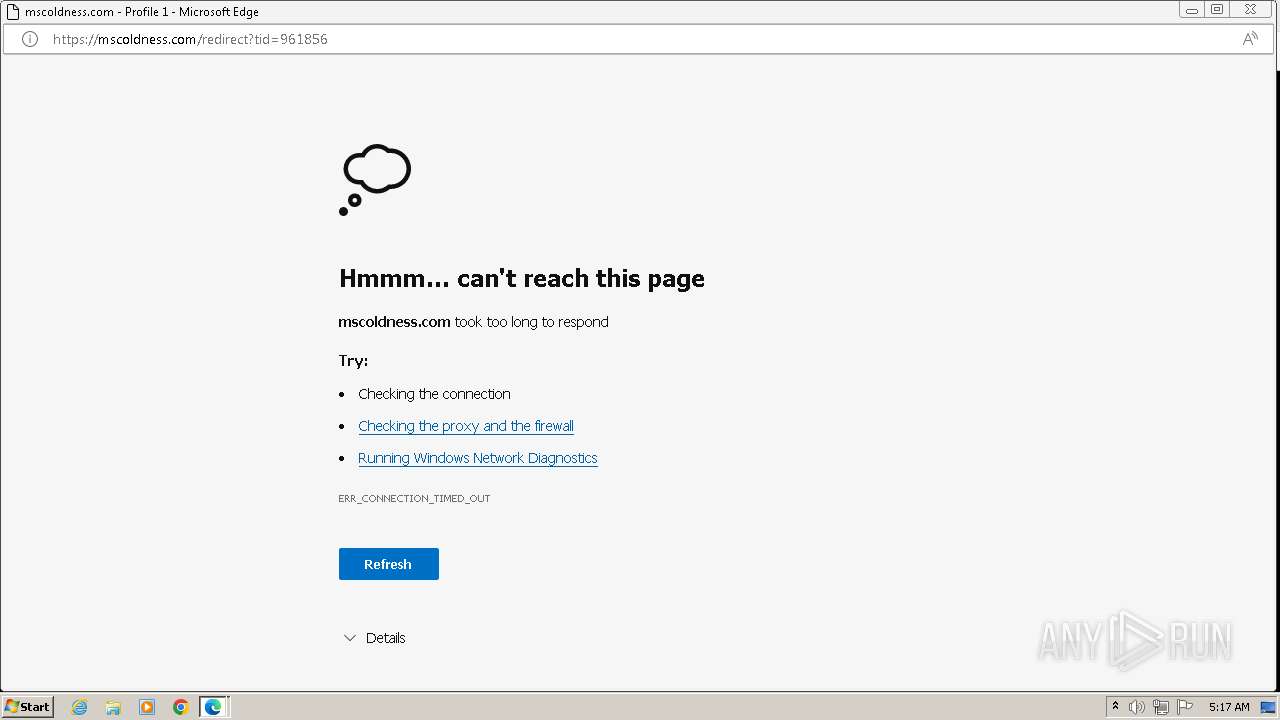Image resolution: width=1280 pixels, height=720 pixels.
Task: Click the Show desktop icon in tray
Action: coord(1267,707)
